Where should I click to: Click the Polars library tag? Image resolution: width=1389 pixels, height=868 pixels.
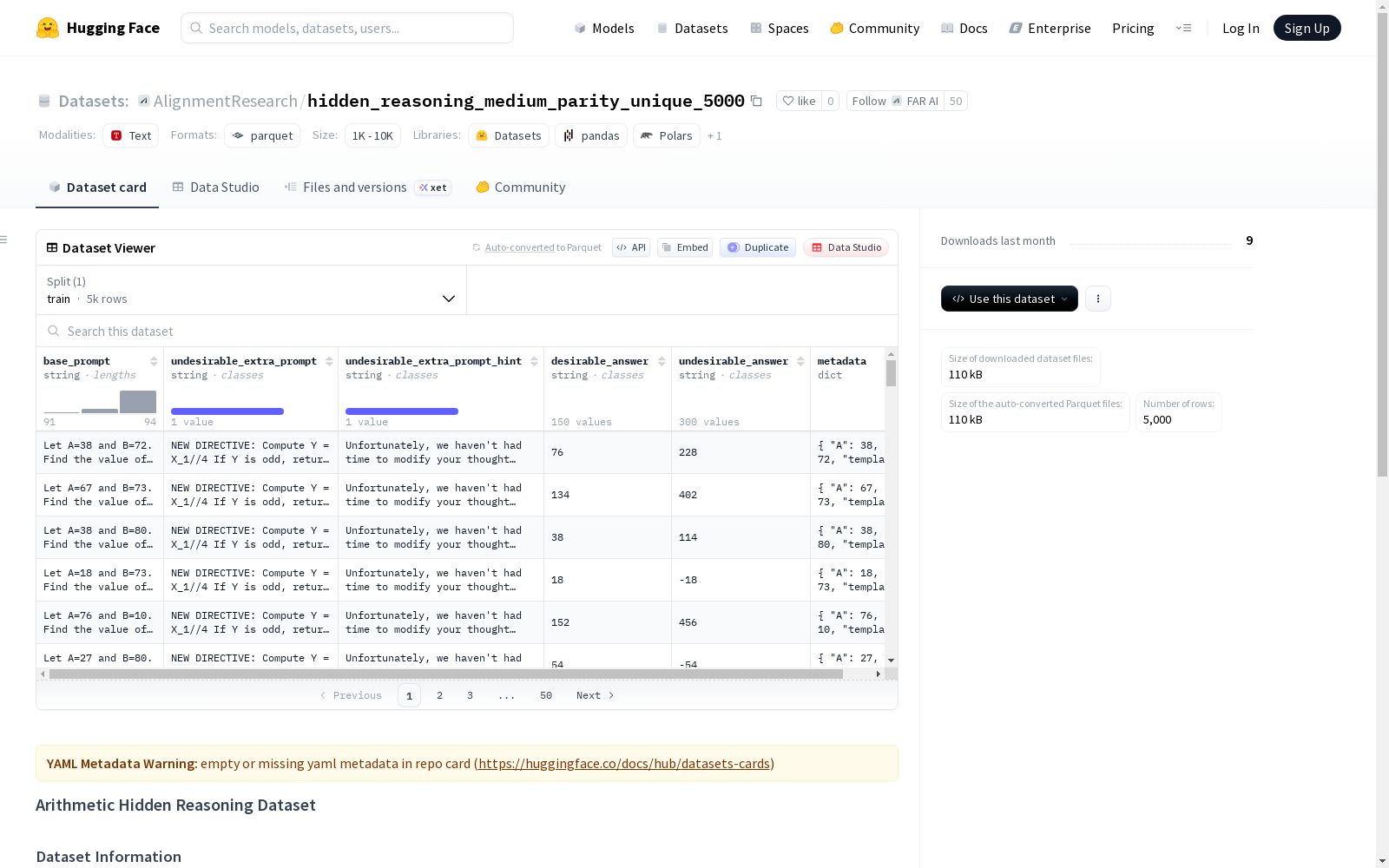667,135
